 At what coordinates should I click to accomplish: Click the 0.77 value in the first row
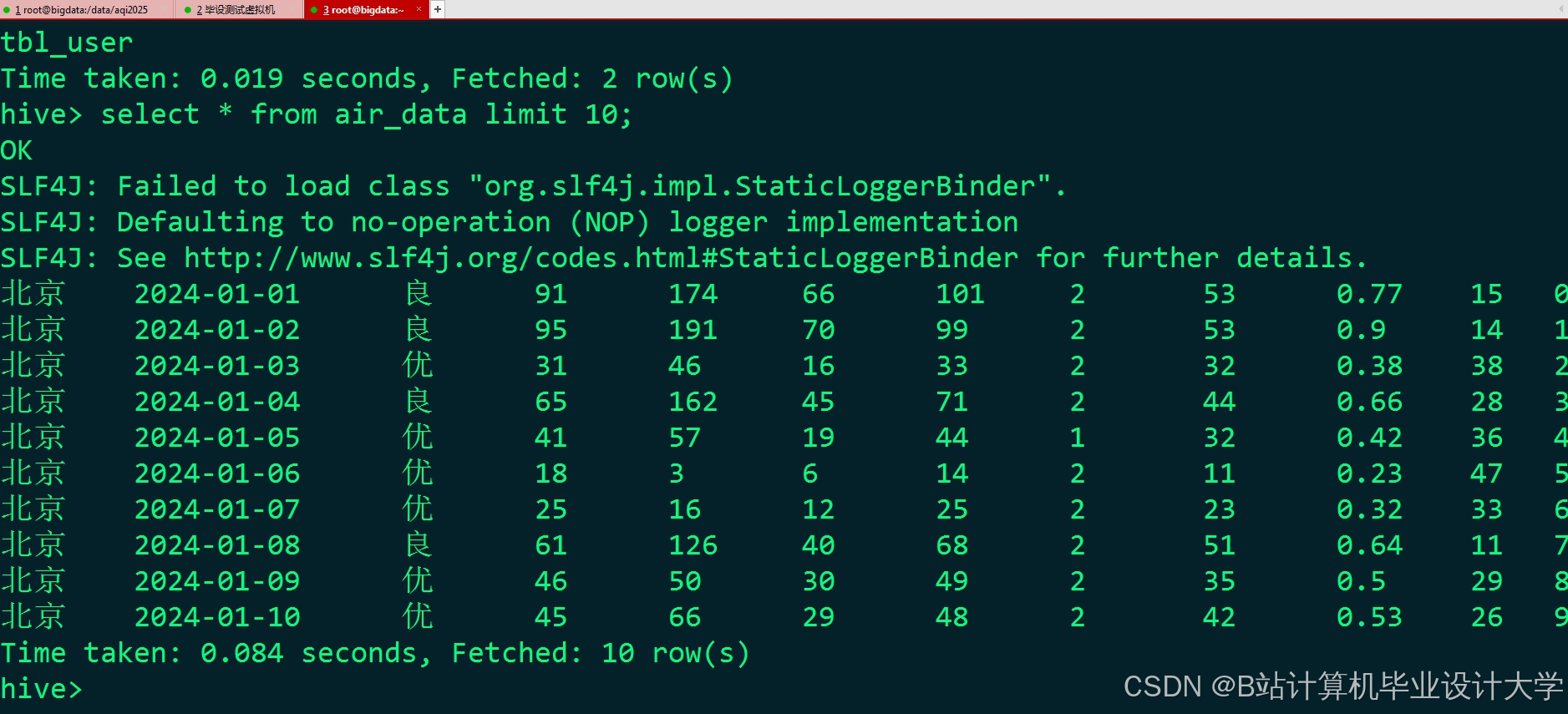[x=1369, y=294]
